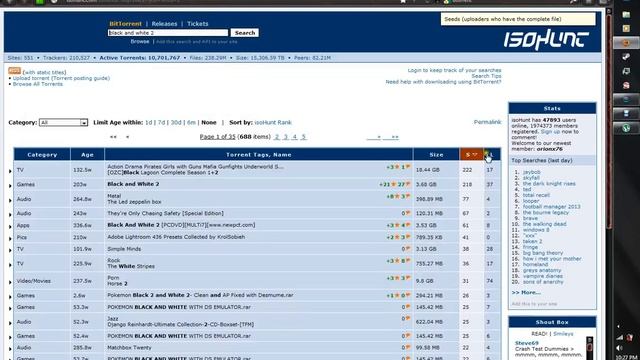Click the Sign up link in Stats
640x360 pixels.
point(550,132)
